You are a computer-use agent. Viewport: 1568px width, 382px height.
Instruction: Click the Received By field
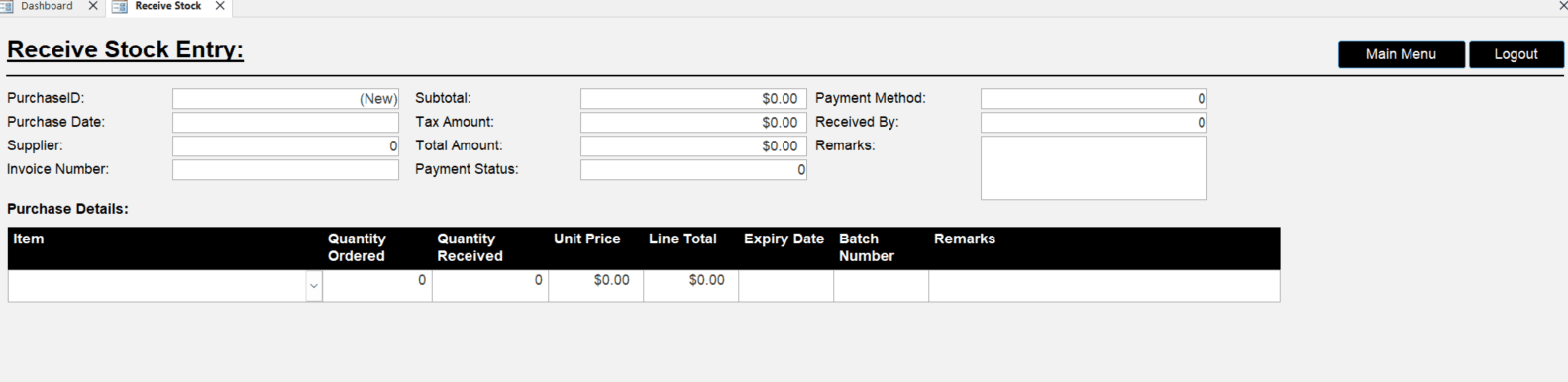point(1094,123)
